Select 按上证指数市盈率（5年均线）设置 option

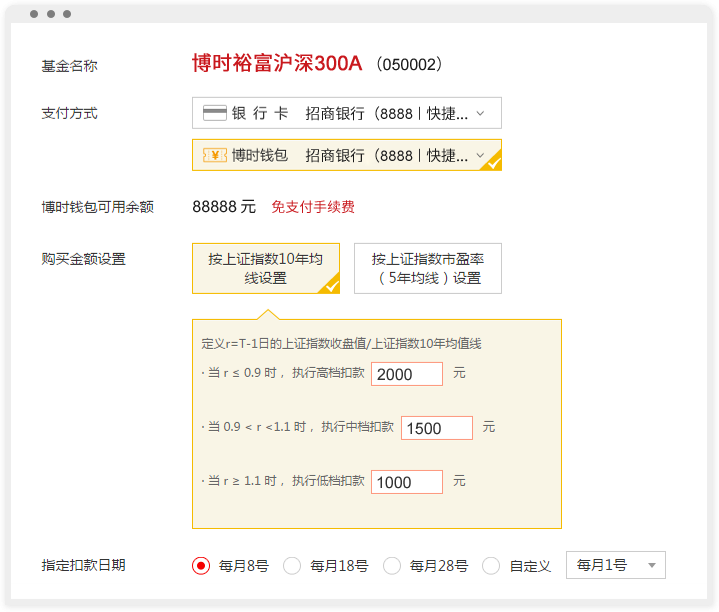428,269
